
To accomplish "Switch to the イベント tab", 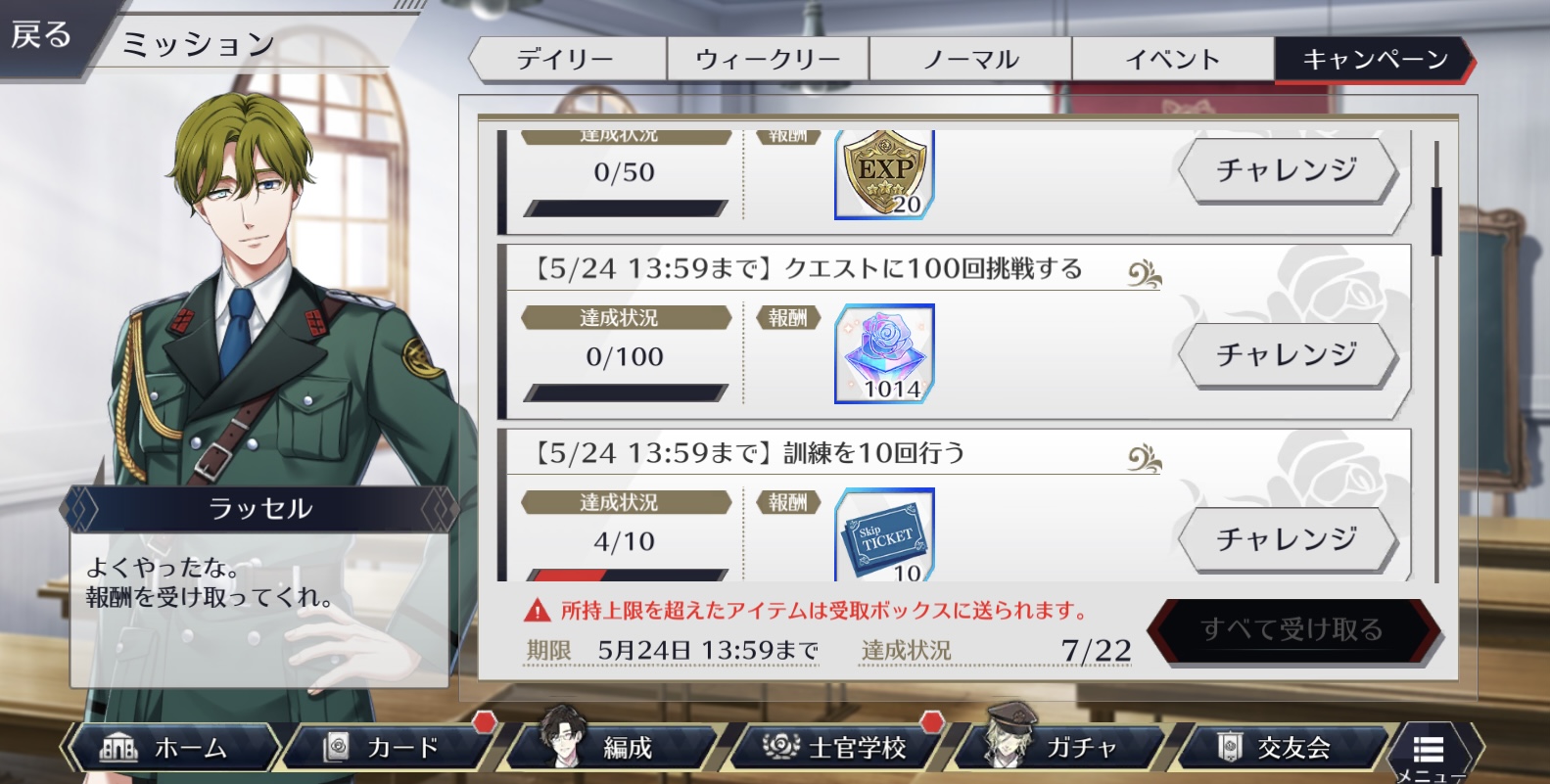I will (1173, 60).
